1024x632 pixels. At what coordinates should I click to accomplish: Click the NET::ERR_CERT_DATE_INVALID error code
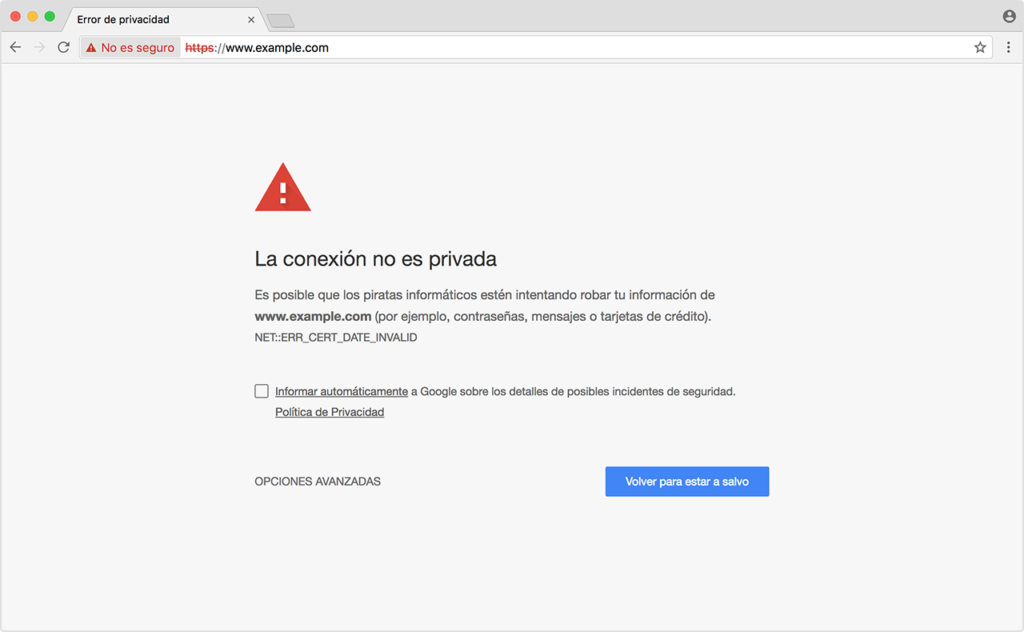(x=334, y=337)
